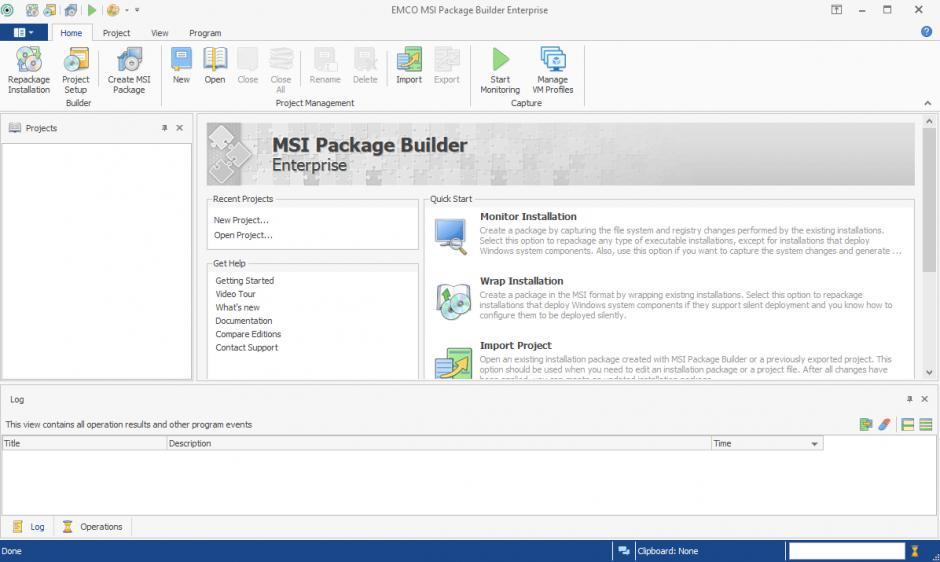
Task: Click the Repackage icon in the quick access toolbar
Action: (x=32, y=10)
